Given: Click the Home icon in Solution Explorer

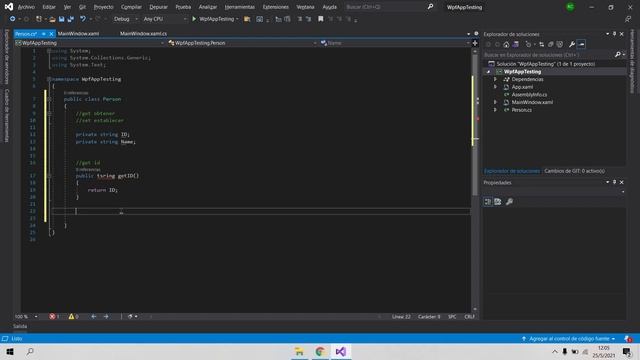Looking at the screenshot, I should 506,44.
